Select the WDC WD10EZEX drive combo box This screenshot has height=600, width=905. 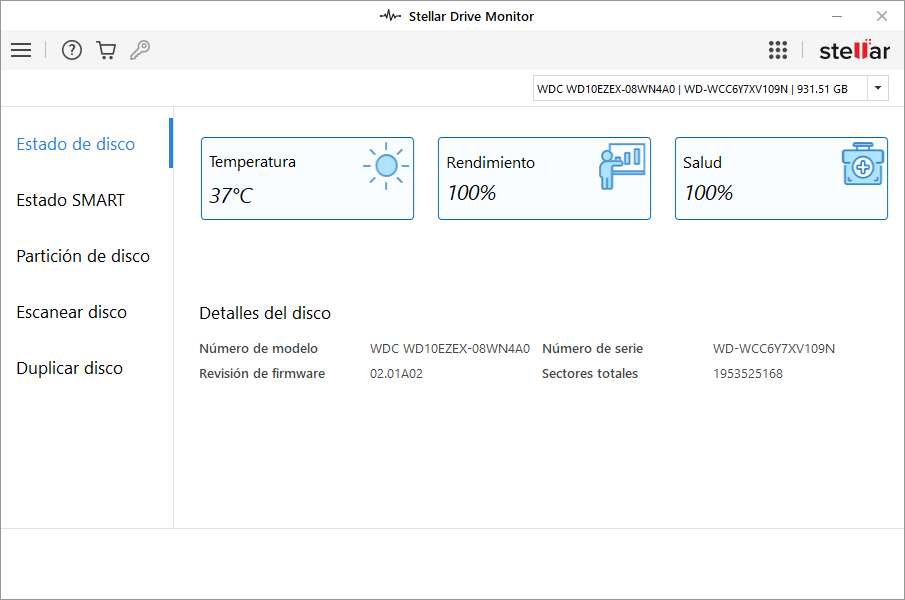click(700, 88)
